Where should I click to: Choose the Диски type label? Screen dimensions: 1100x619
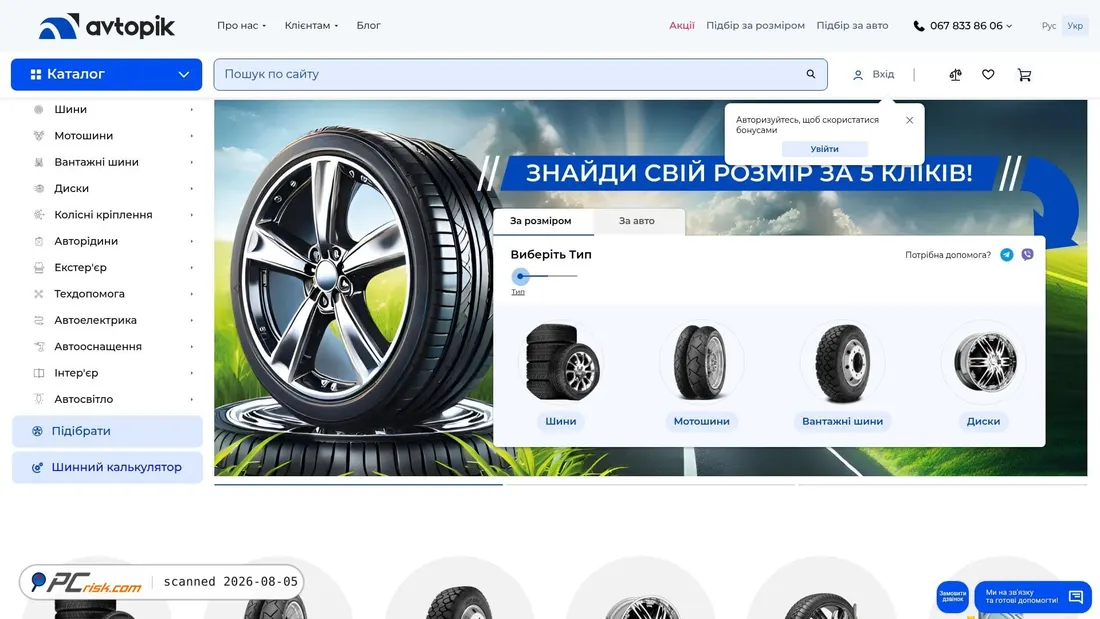coord(983,422)
